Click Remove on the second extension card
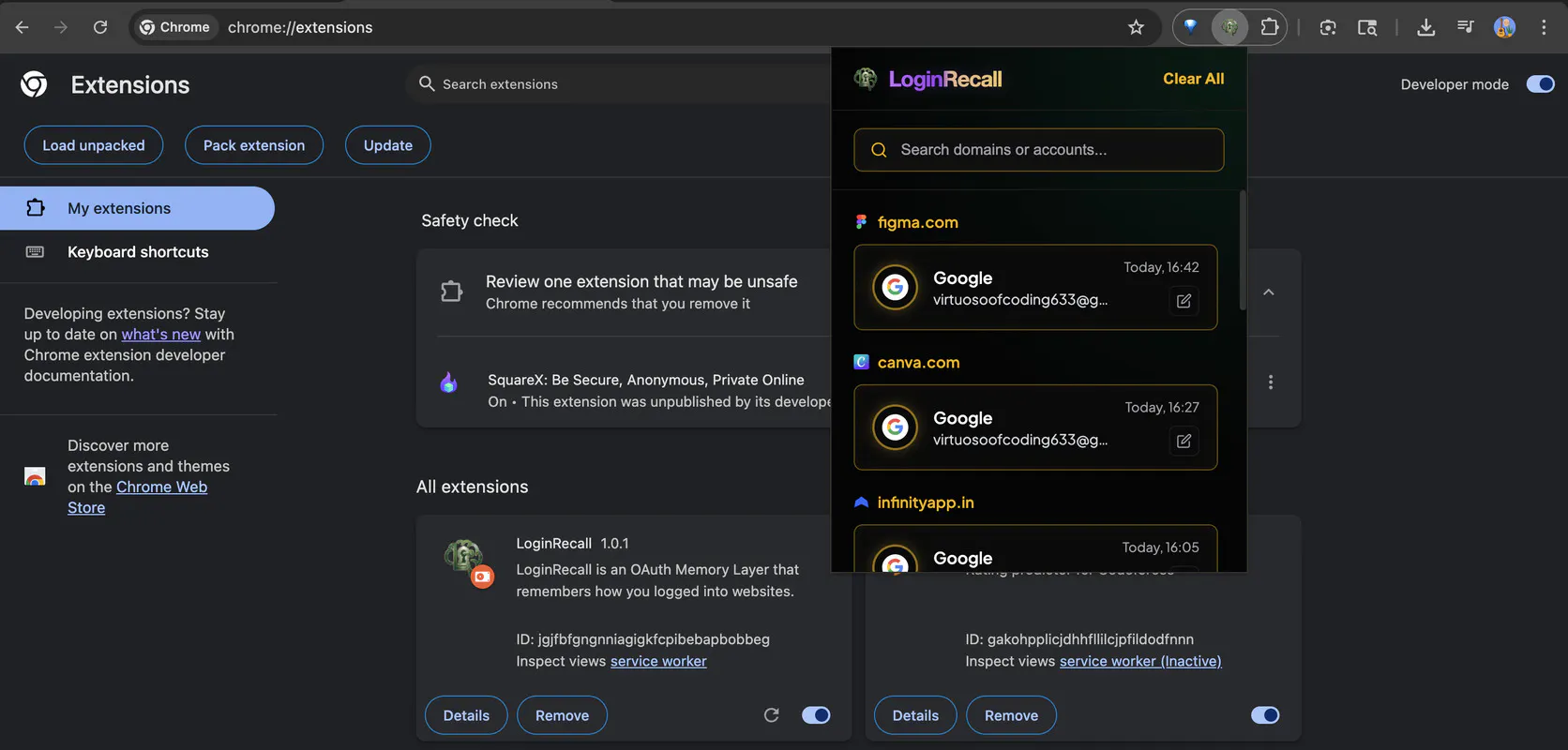This screenshot has height=750, width=1568. pos(1011,715)
